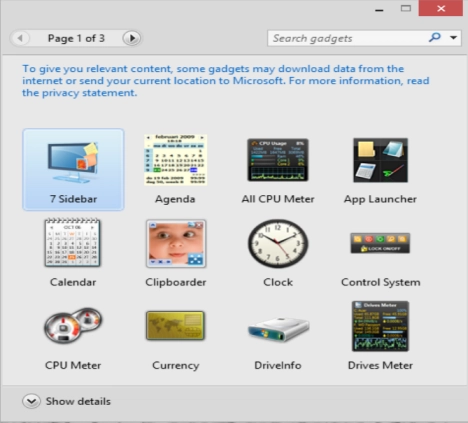Select the CPU Meter gauge icon
Image resolution: width=468 pixels, height=423 pixels.
click(73, 325)
